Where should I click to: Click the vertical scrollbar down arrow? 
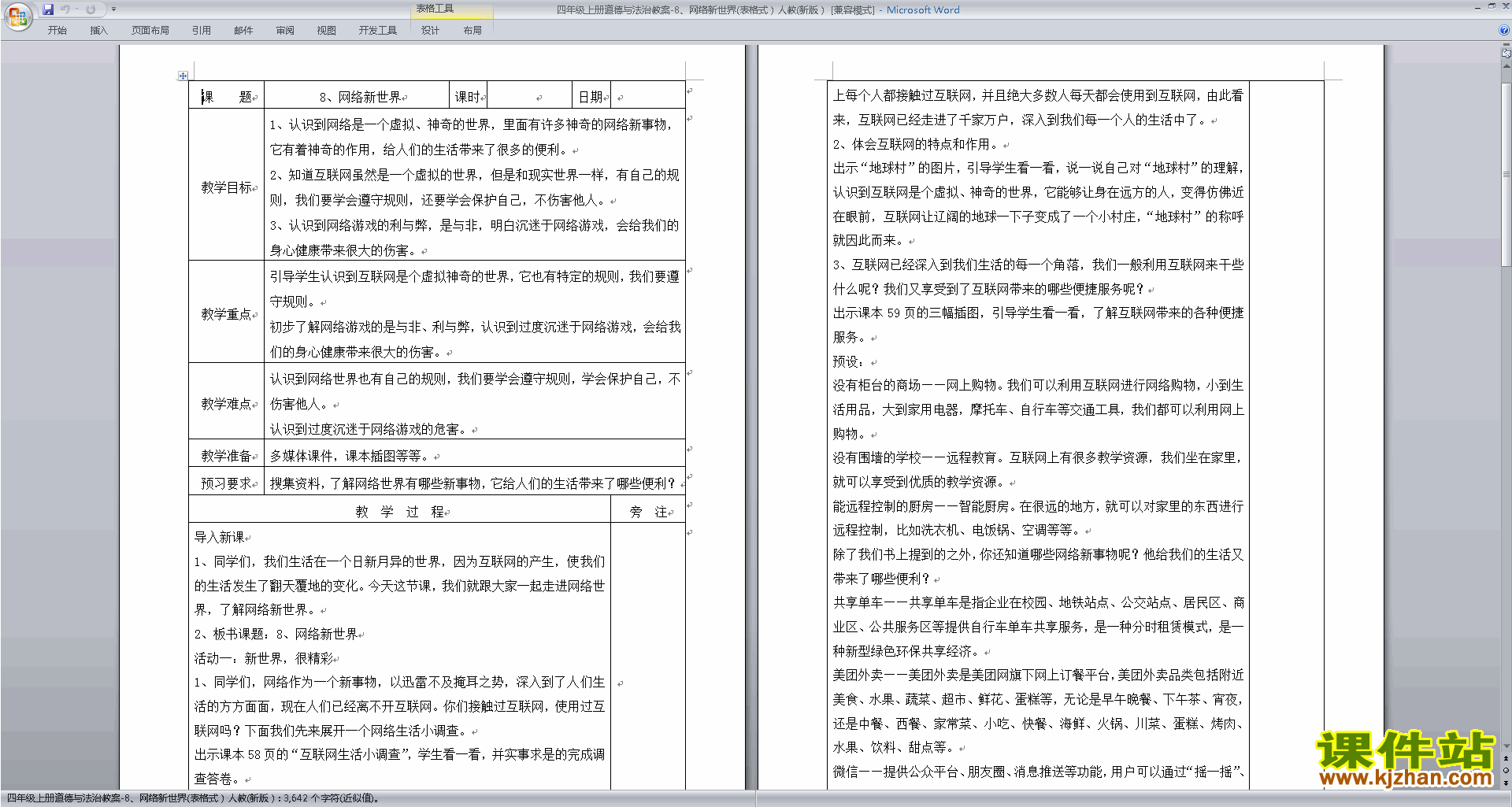[1506, 746]
